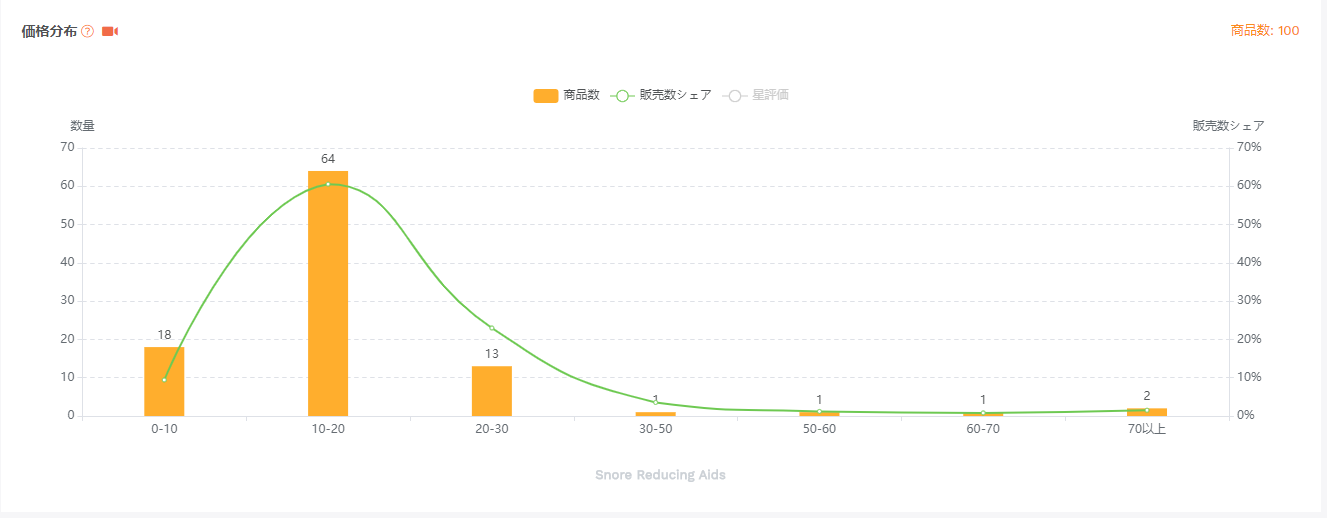Click the 70以上 bar labeled 2
The height and width of the screenshot is (518, 1327).
[1147, 412]
